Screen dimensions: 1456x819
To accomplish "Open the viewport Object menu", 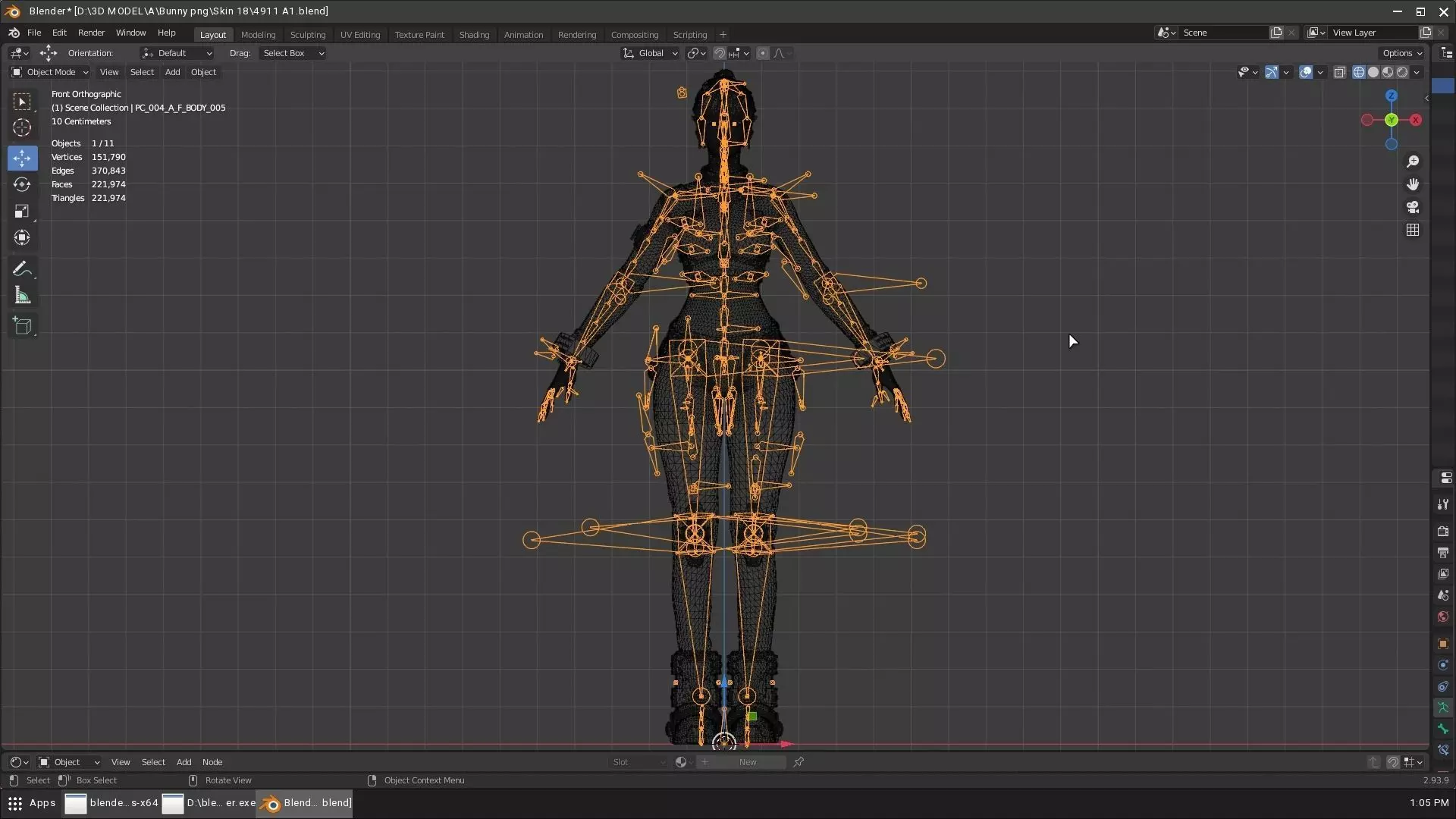I will (x=203, y=72).
